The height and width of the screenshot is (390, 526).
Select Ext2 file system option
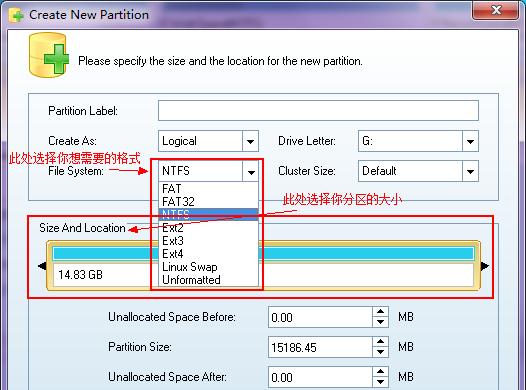pyautogui.click(x=208, y=228)
